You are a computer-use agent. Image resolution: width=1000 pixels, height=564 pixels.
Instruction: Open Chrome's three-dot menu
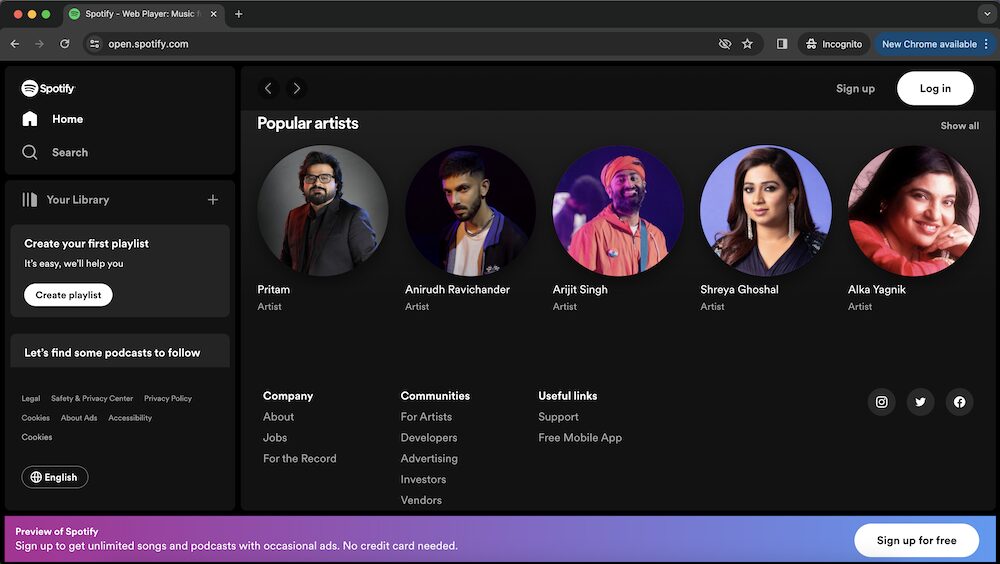[987, 44]
